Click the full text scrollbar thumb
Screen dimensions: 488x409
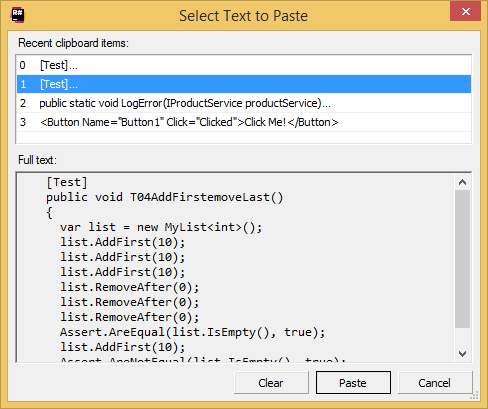click(462, 259)
